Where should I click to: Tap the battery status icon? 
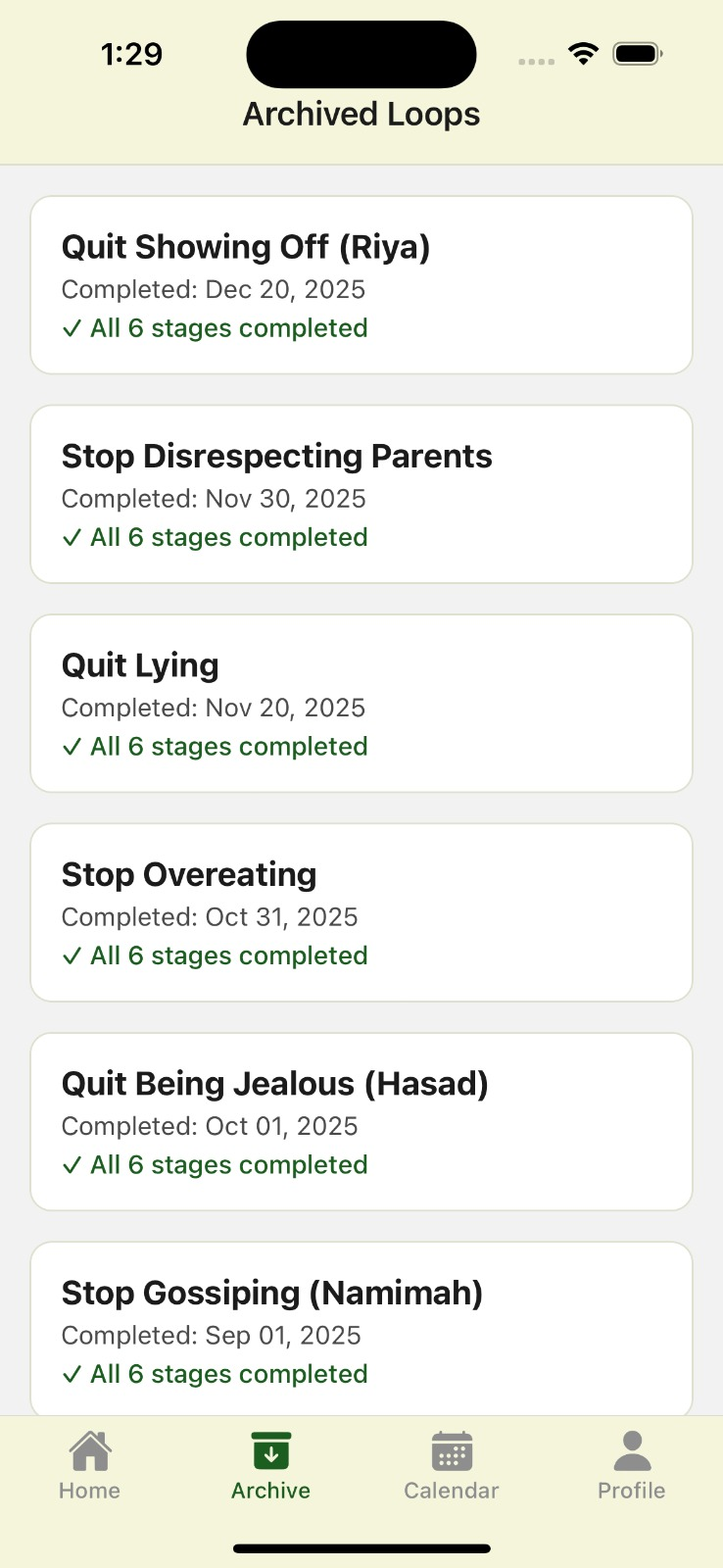click(x=638, y=54)
